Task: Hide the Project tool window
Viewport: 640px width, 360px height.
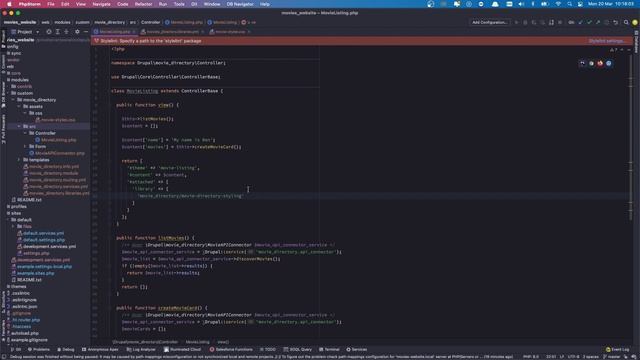Action: click(86, 31)
